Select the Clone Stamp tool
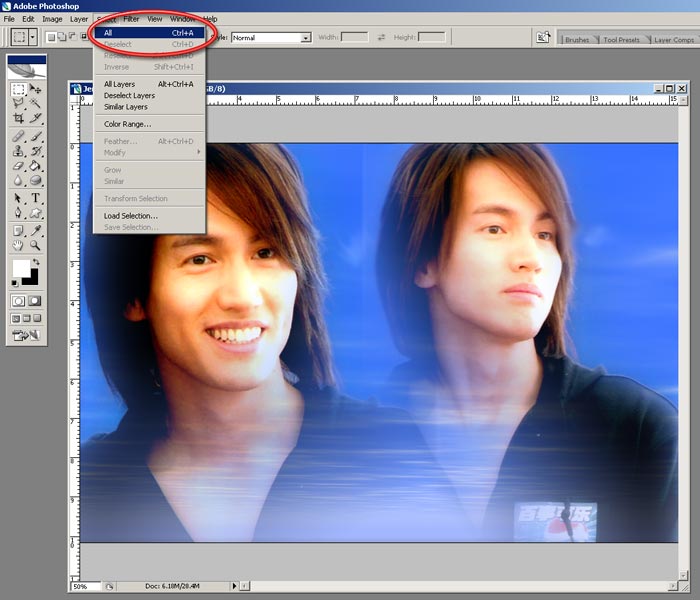This screenshot has height=600, width=700. pyautogui.click(x=18, y=151)
